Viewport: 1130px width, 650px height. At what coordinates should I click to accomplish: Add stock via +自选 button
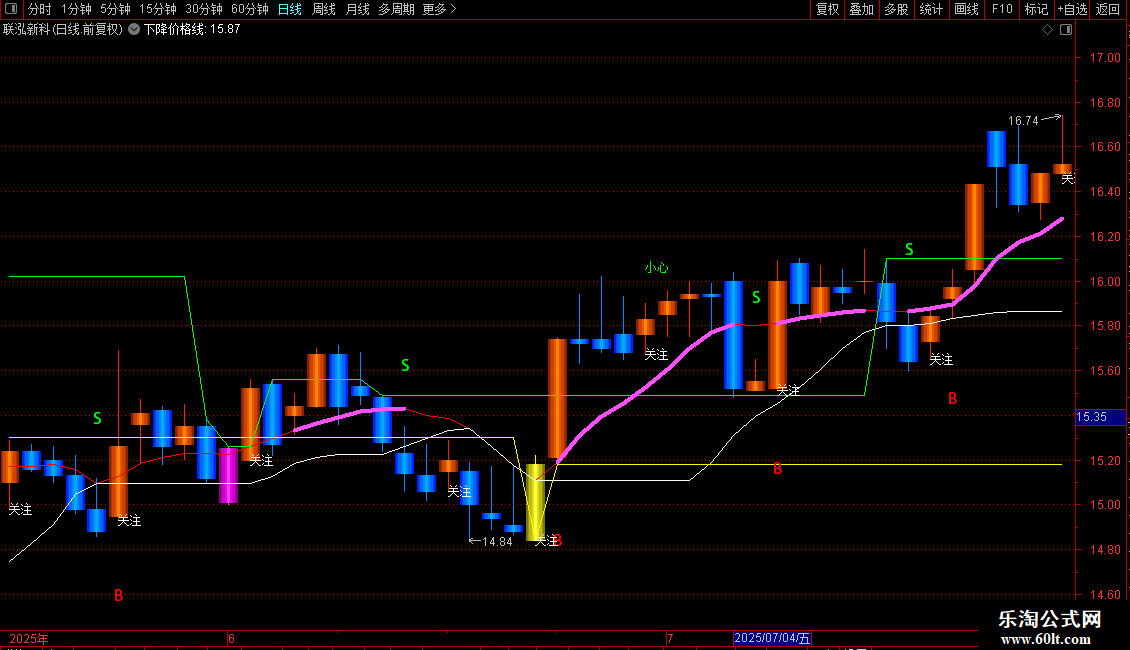pyautogui.click(x=1072, y=9)
